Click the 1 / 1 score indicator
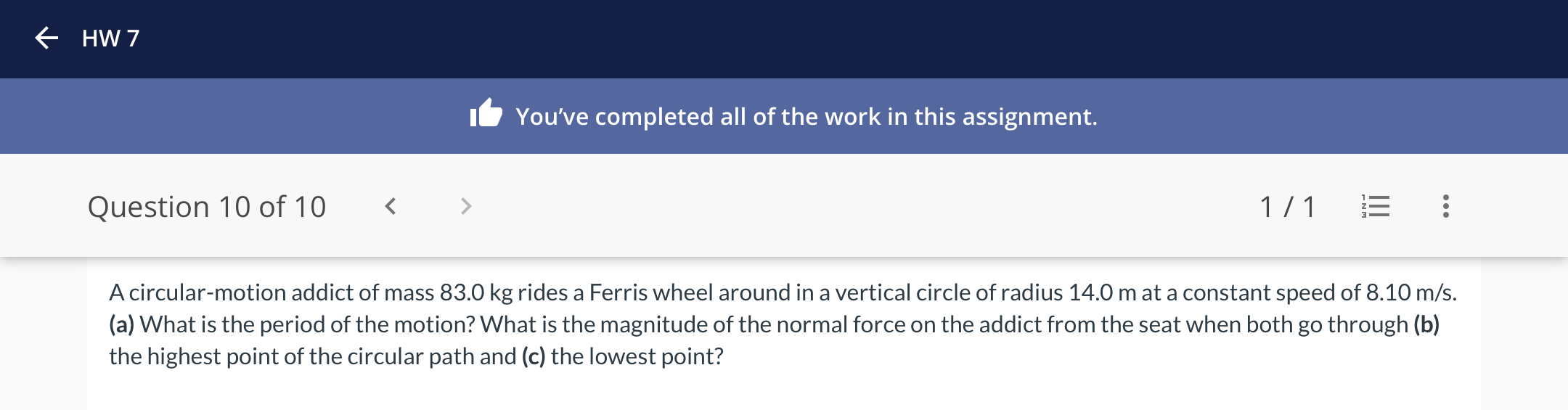Viewport: 1568px width, 410px height. (x=1288, y=207)
